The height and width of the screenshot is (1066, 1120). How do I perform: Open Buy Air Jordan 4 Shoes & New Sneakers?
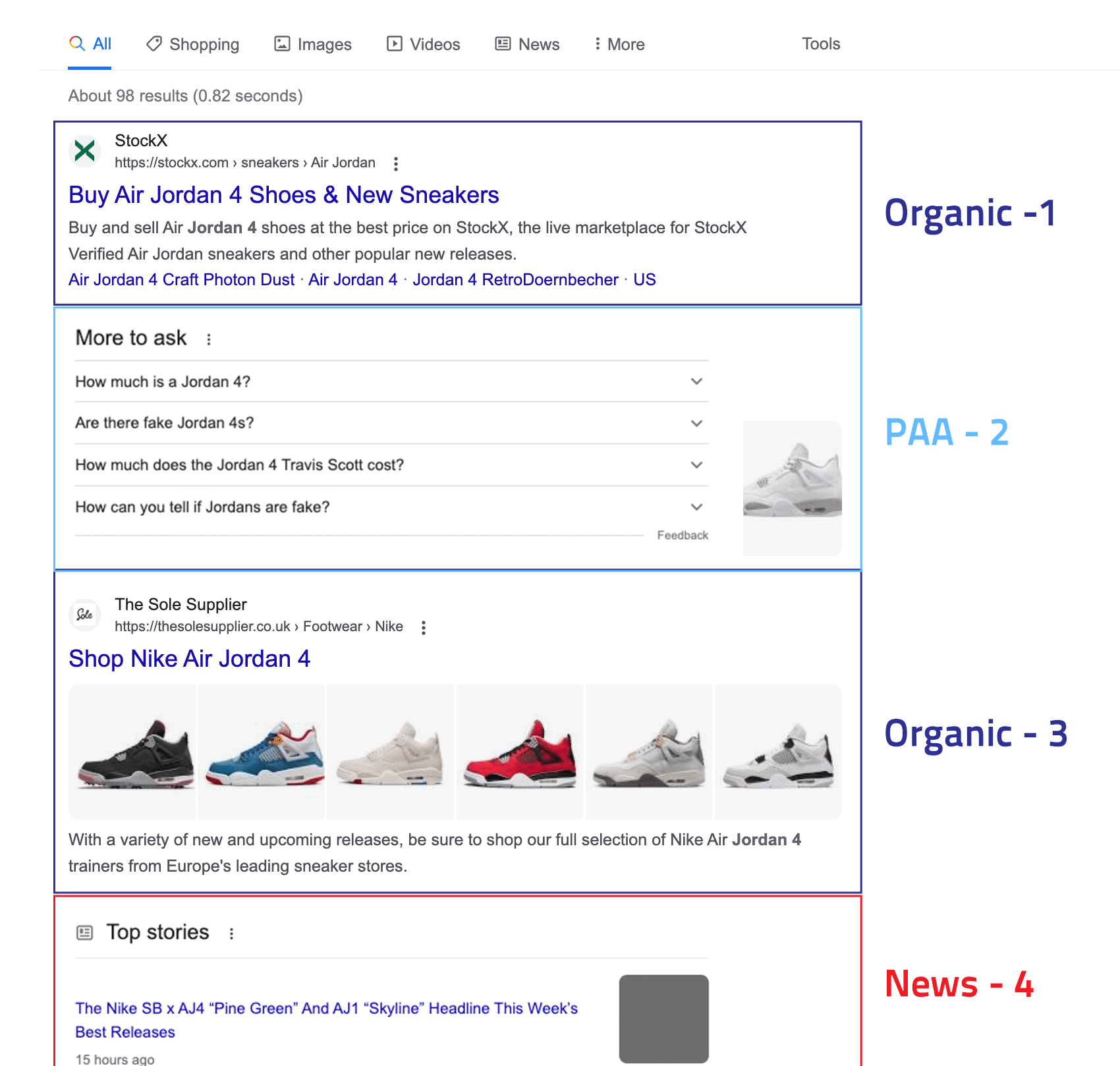coord(284,195)
